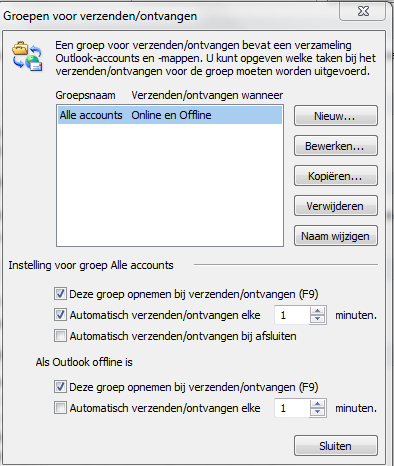394x466 pixels.
Task: Enable offline Automatisch verzenden/ontvangen elke checkbox
Action: click(60, 408)
